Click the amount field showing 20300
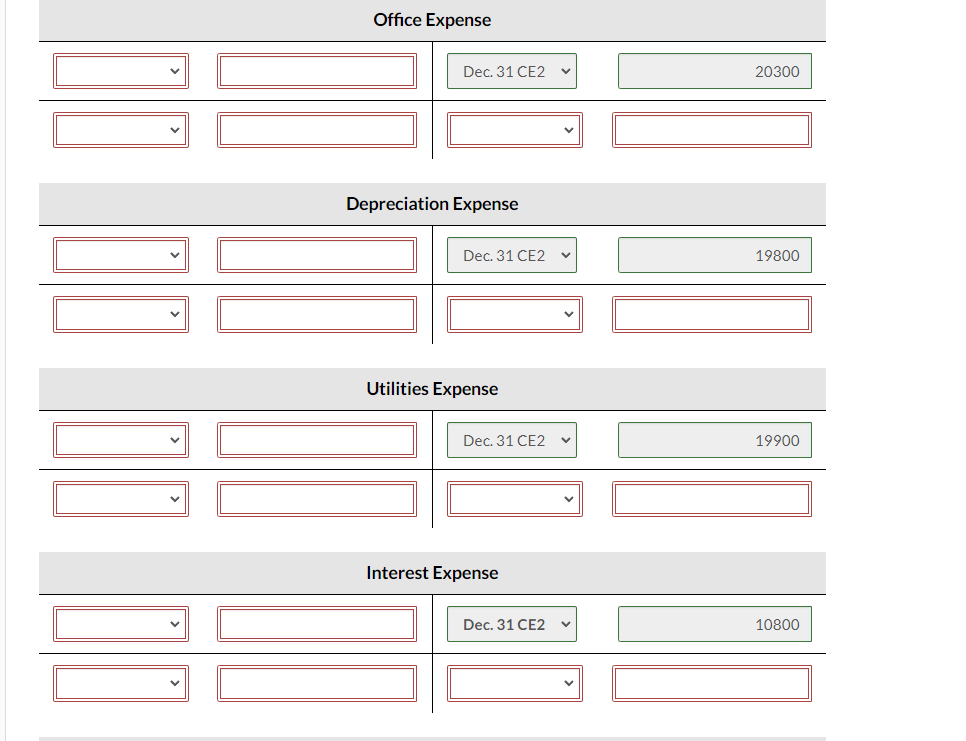 click(x=714, y=70)
